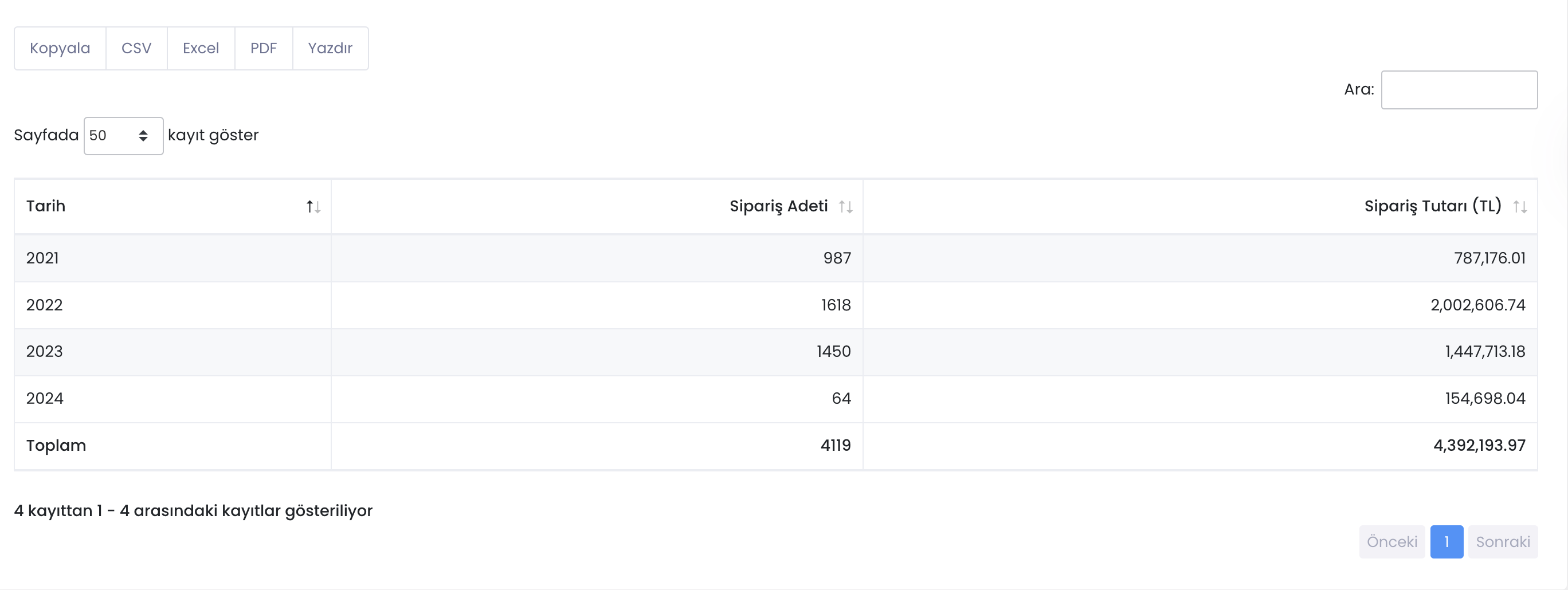
Task: Click the Yazdır print button
Action: click(331, 48)
